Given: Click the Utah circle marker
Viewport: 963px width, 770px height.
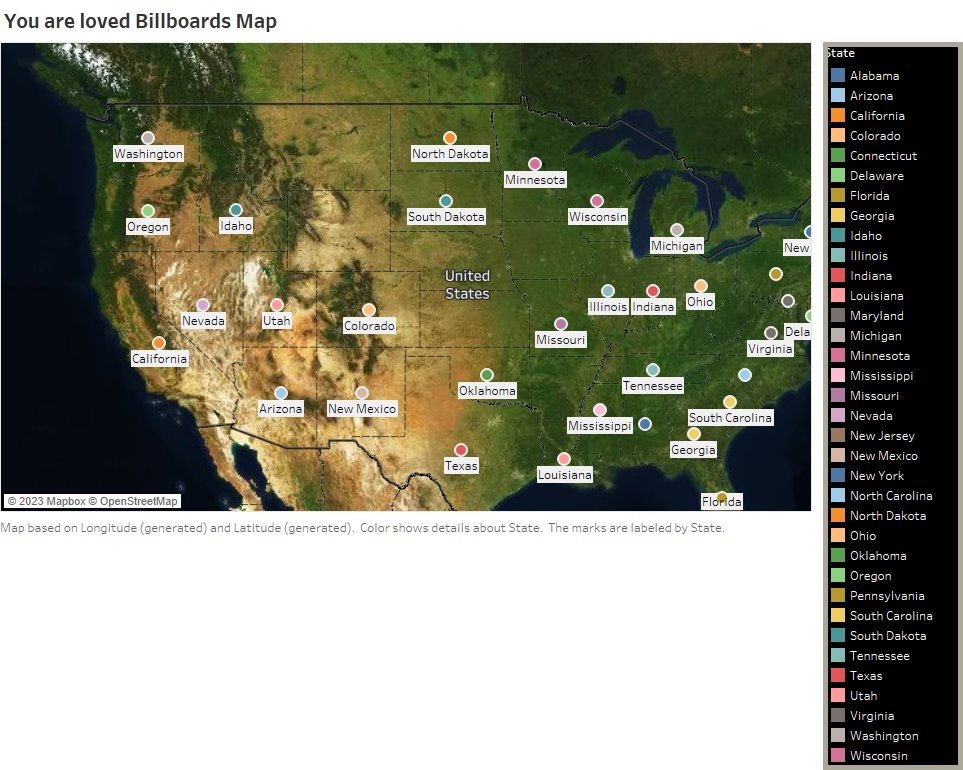Looking at the screenshot, I should coord(277,305).
